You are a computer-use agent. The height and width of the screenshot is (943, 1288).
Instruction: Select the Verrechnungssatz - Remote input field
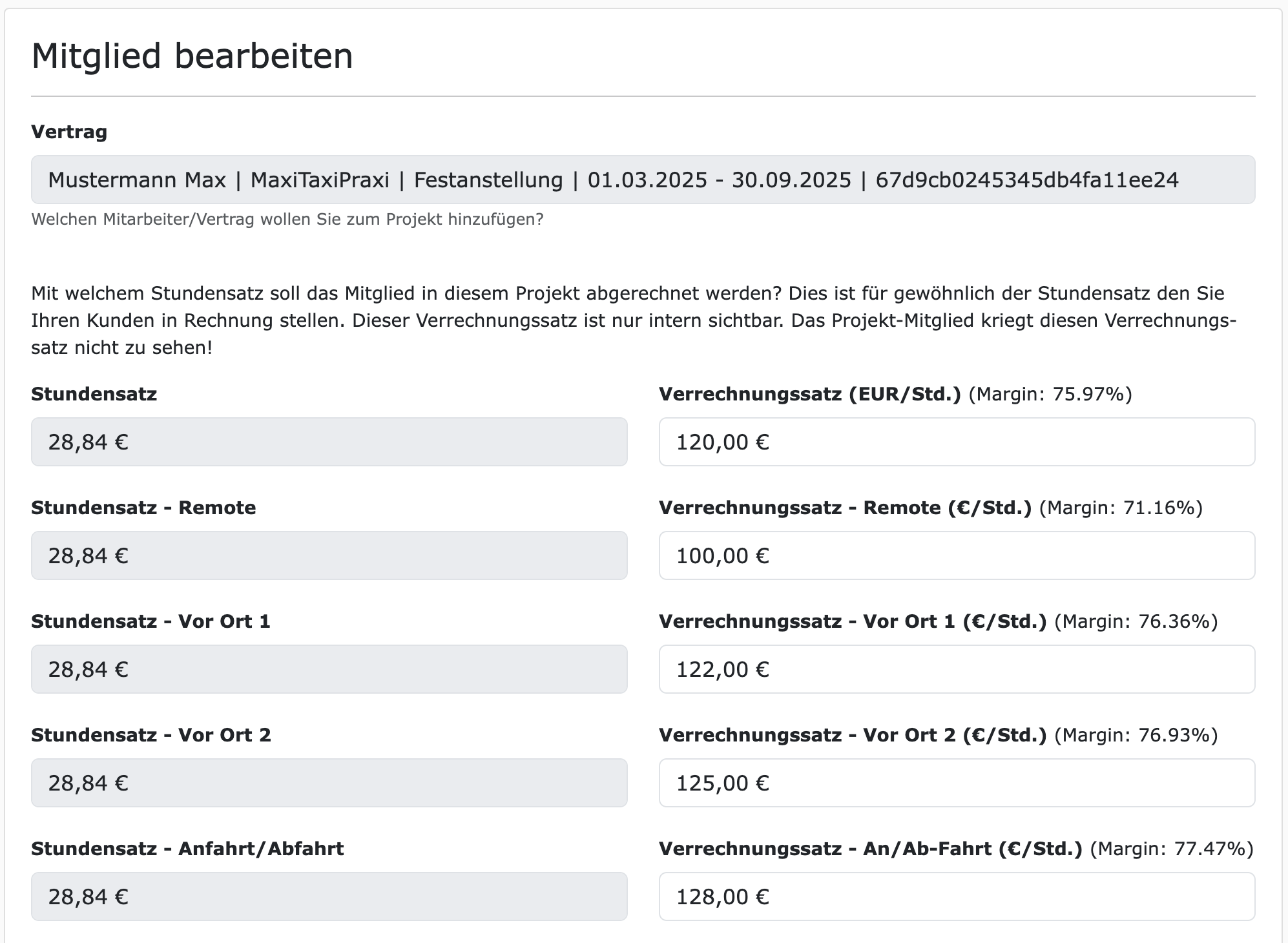(956, 555)
